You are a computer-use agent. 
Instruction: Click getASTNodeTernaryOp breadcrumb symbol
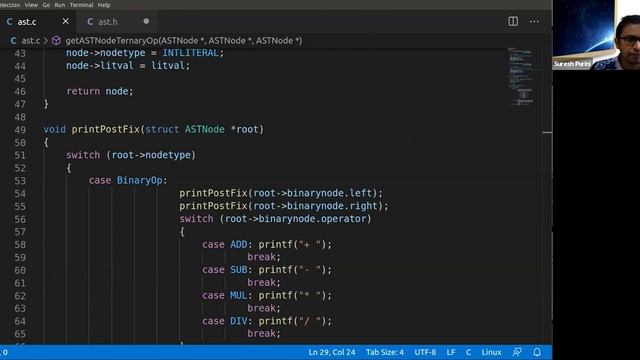[184, 40]
